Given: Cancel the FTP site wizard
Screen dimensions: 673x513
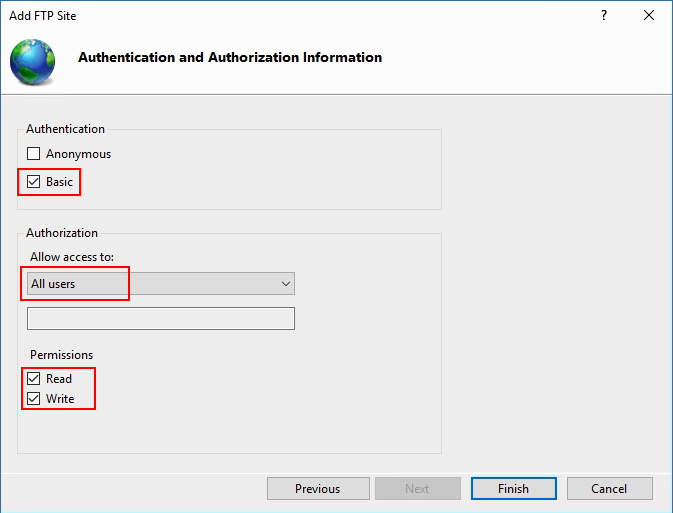Looking at the screenshot, I should [609, 489].
